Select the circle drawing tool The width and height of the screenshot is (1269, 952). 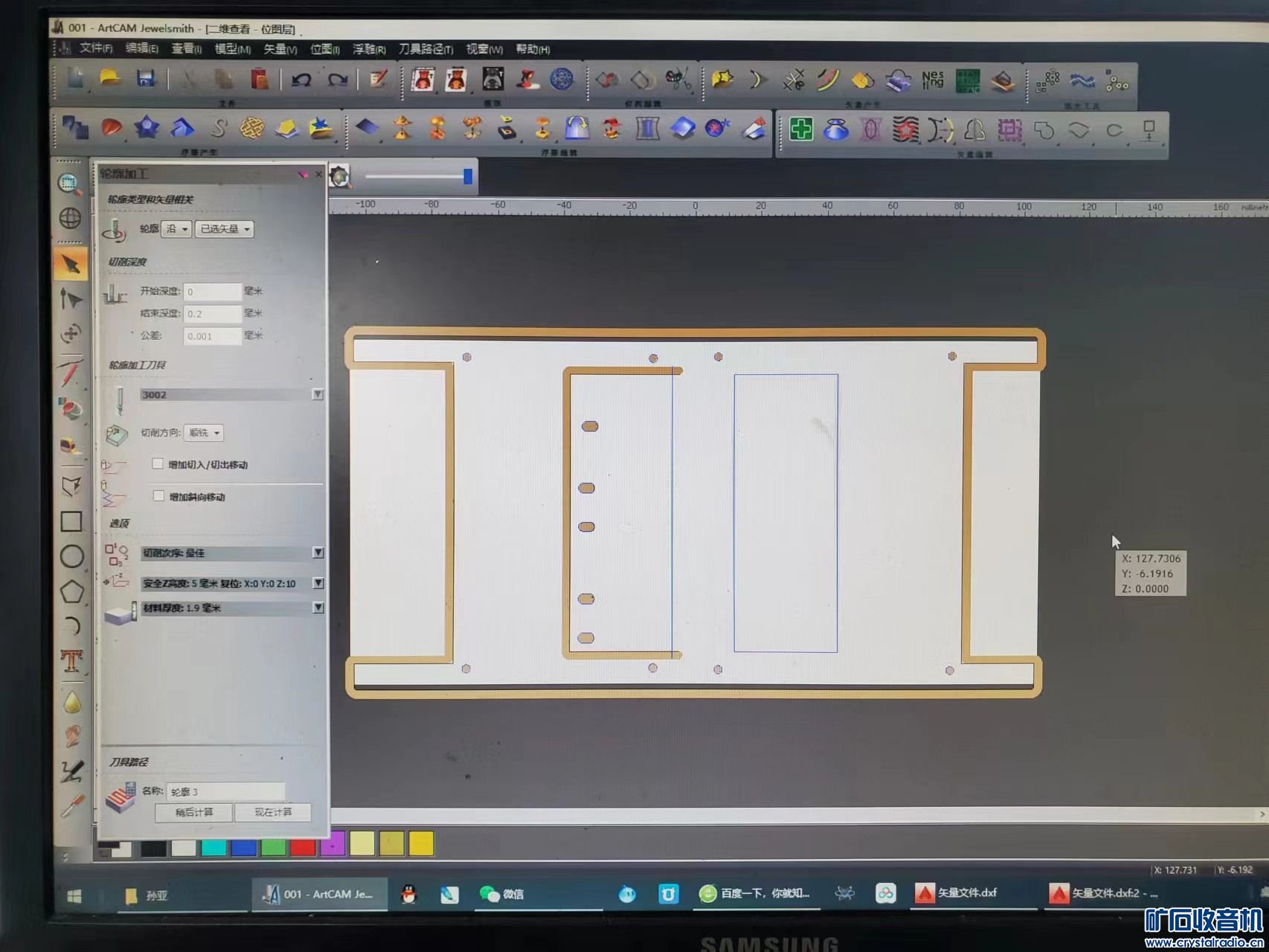coord(71,556)
